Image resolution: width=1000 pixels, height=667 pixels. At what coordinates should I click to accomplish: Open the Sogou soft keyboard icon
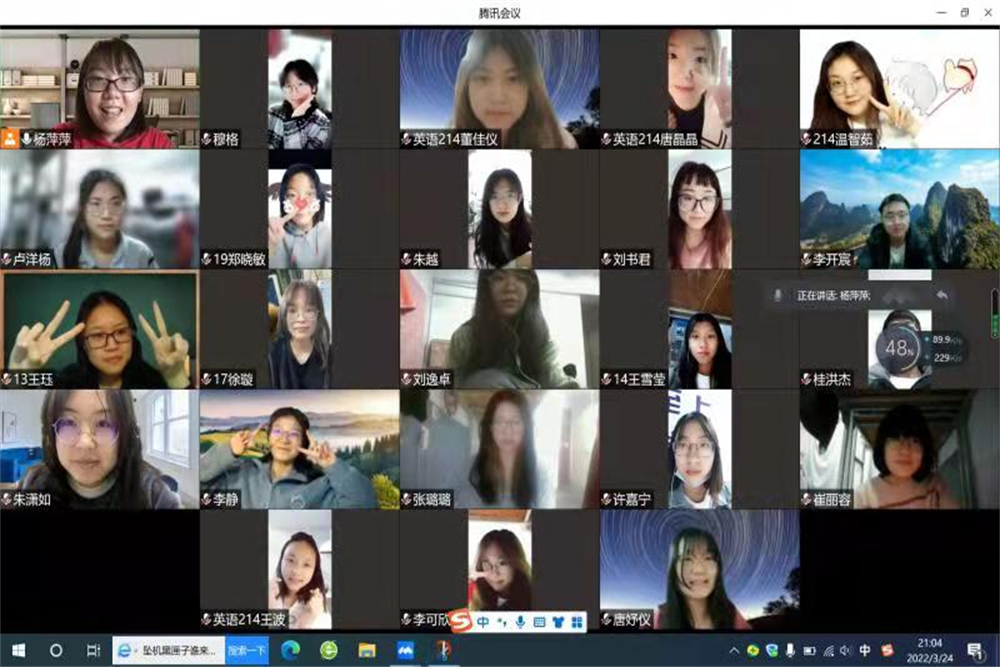point(539,622)
